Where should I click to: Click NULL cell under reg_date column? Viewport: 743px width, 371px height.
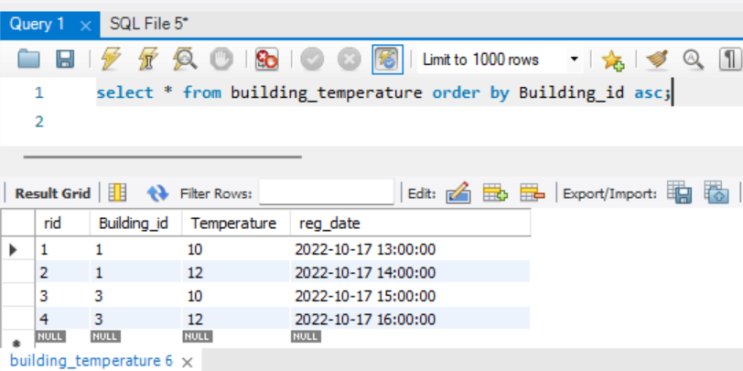pyautogui.click(x=306, y=336)
